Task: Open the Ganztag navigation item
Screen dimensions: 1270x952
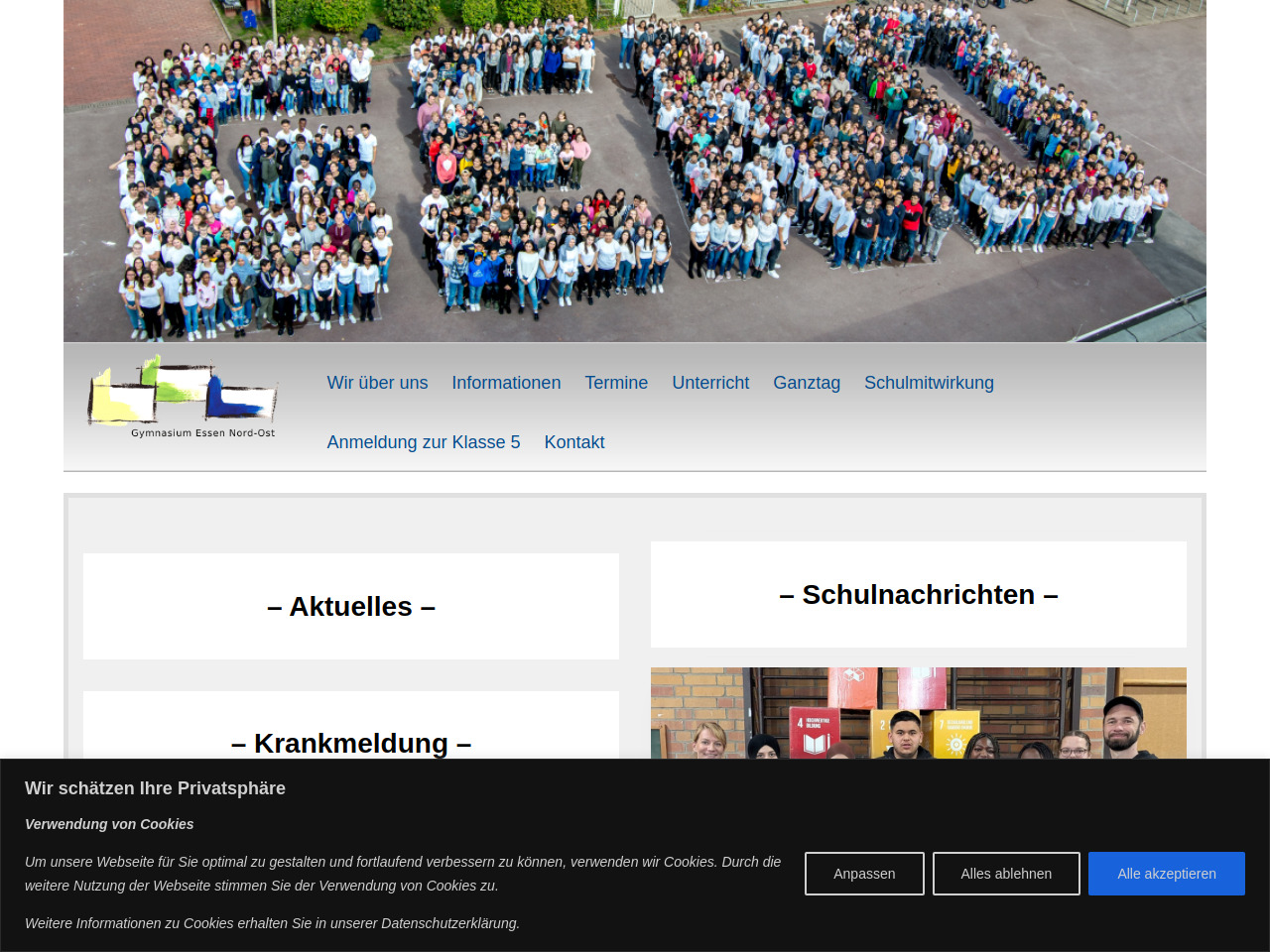Action: click(807, 383)
